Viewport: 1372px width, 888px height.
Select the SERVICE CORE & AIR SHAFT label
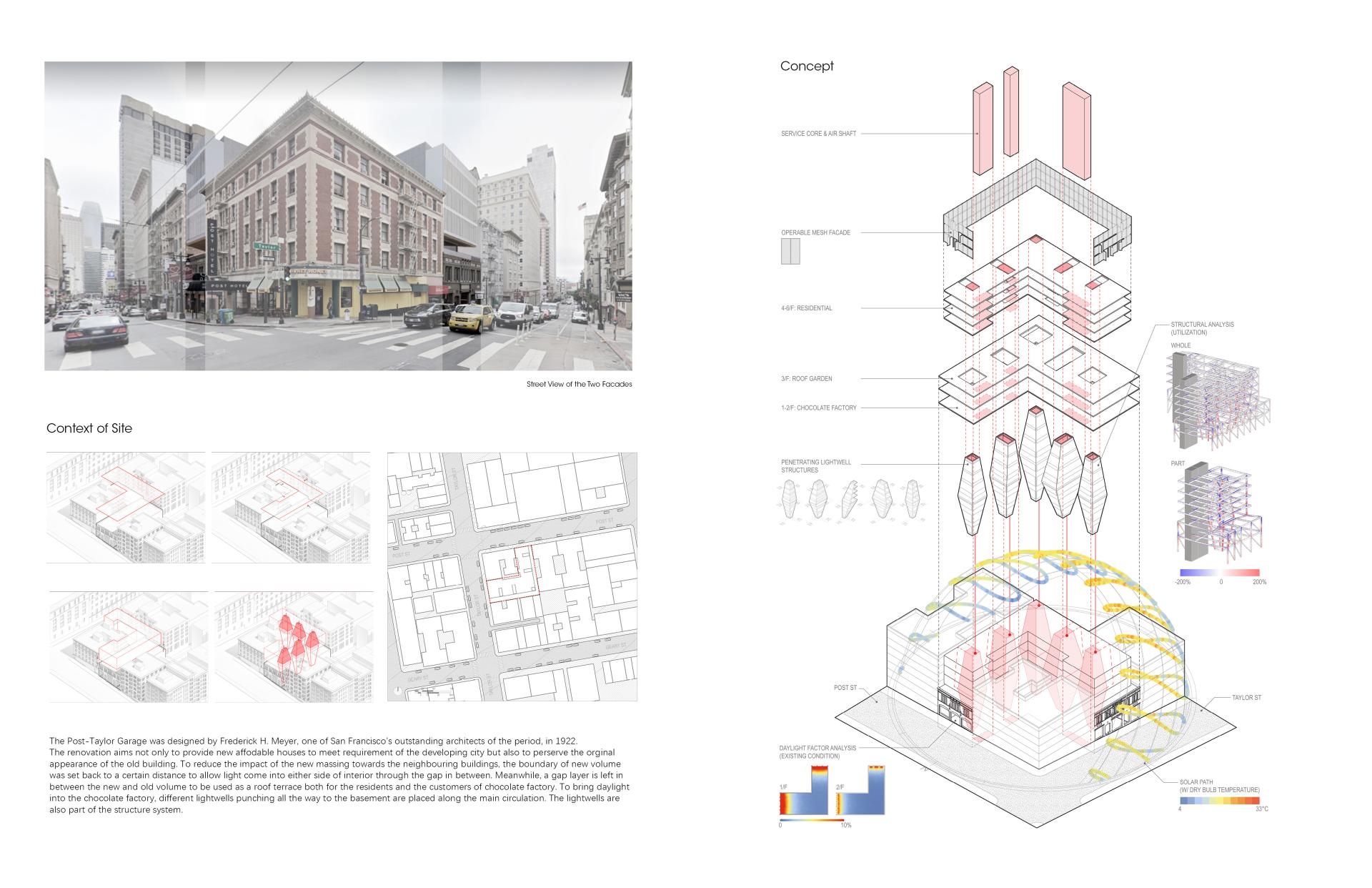click(818, 134)
